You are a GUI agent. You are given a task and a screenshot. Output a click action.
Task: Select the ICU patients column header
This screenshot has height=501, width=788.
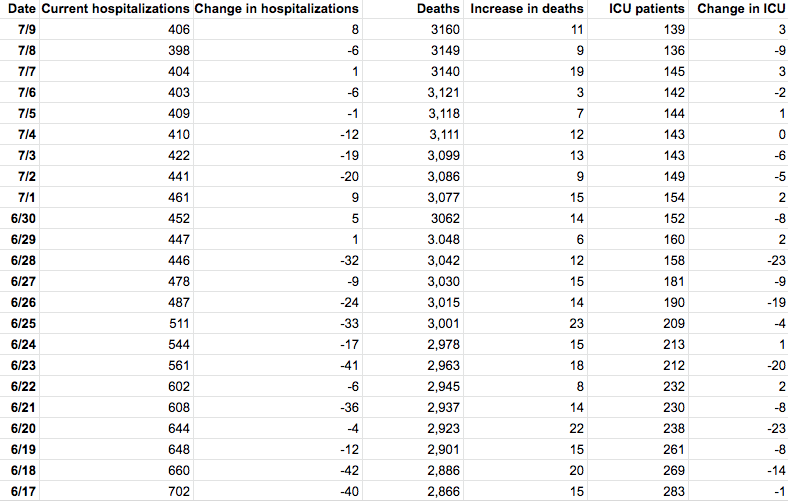pos(647,9)
